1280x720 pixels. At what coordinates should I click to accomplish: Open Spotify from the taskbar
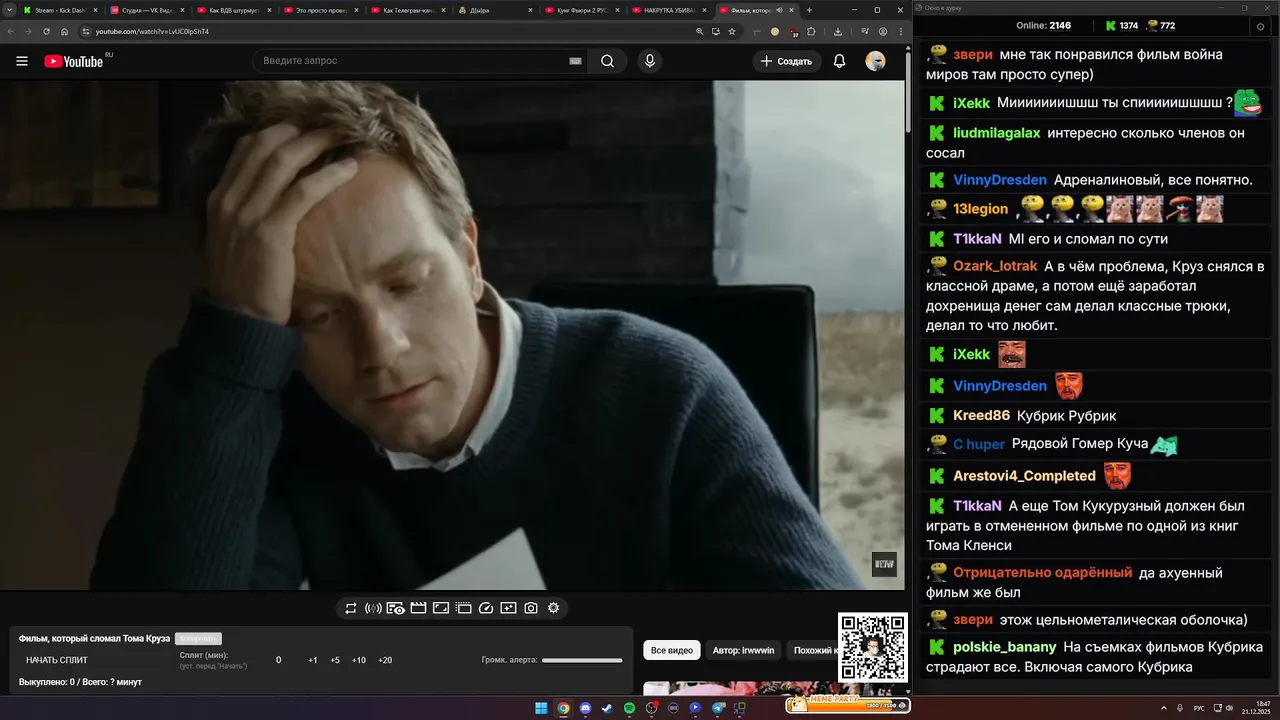(629, 708)
